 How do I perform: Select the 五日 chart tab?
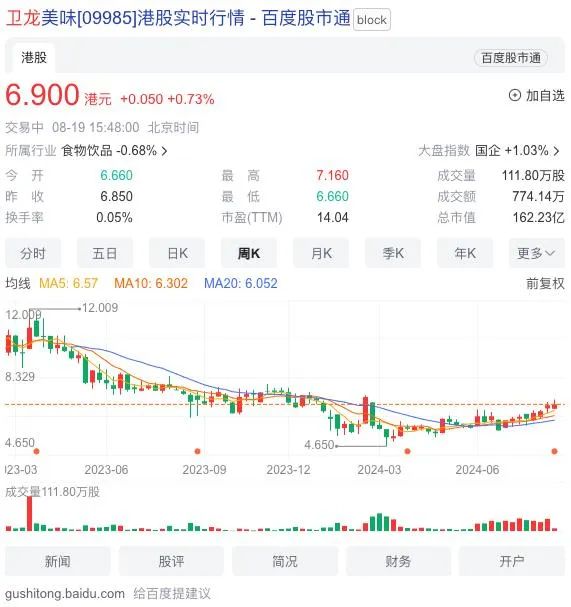coord(105,254)
